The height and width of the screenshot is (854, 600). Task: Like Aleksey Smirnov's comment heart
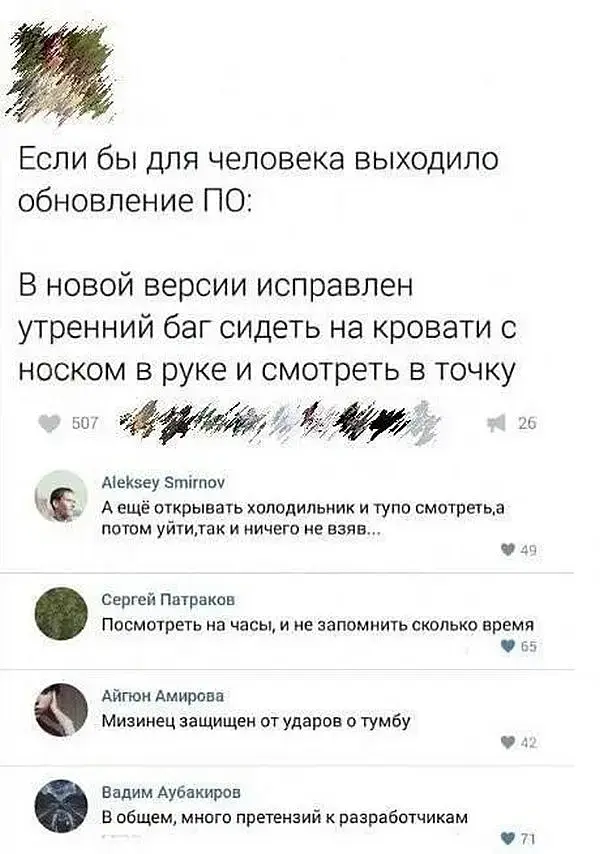[509, 551]
